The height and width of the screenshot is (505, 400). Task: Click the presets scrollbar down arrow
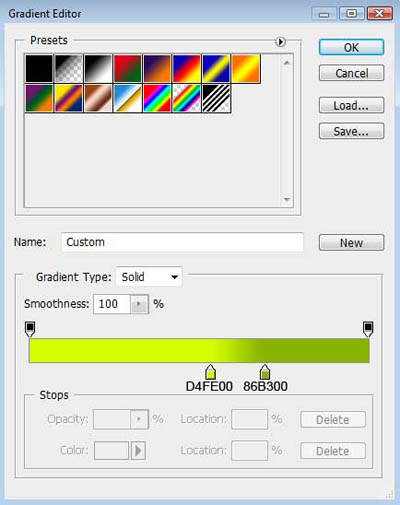[x=287, y=199]
